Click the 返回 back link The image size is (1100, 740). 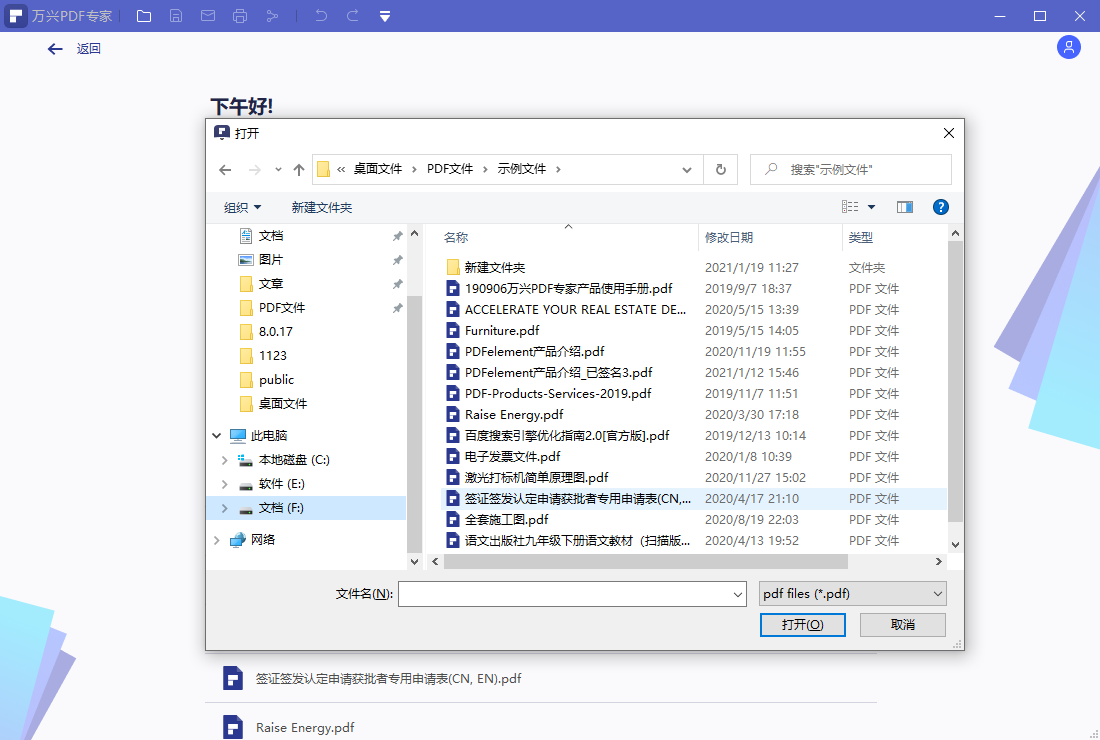[x=88, y=48]
